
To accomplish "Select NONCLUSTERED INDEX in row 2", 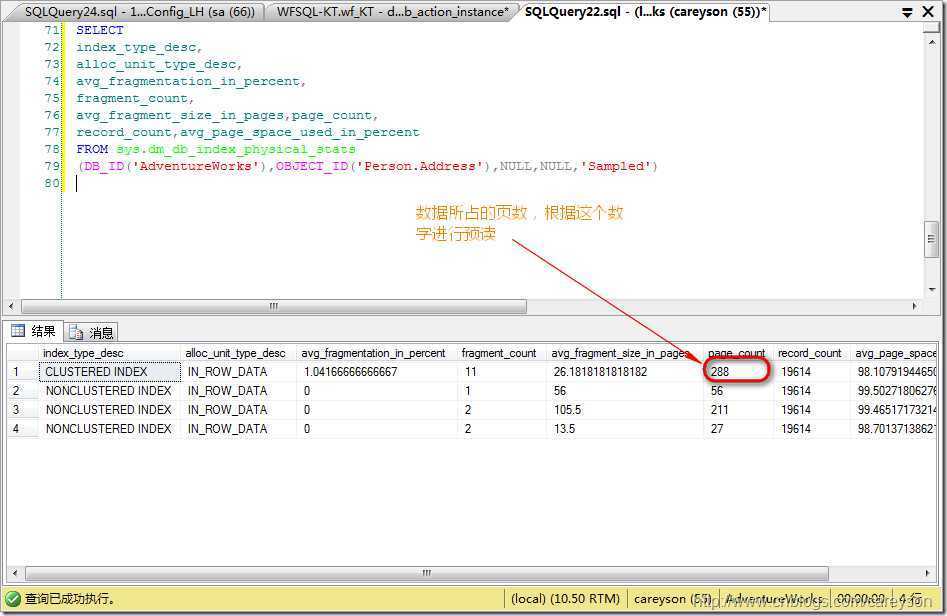I will 110,391.
